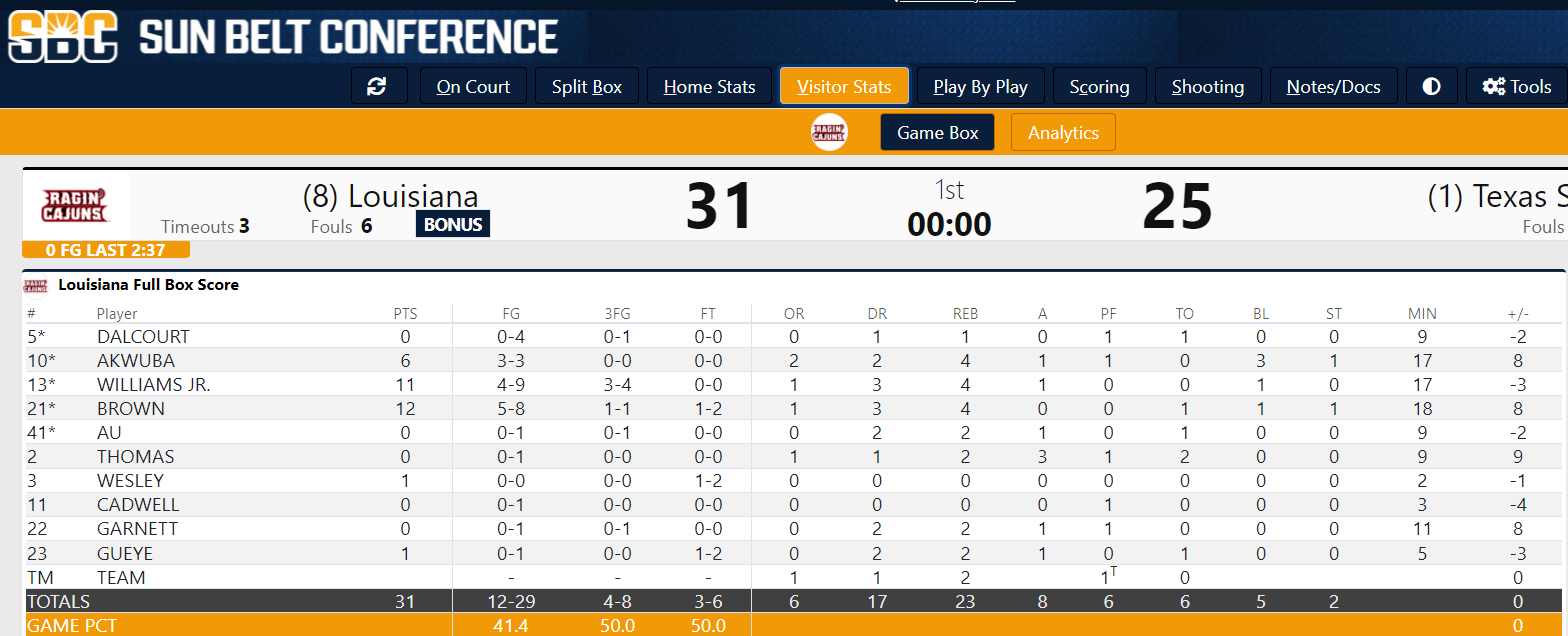Click the refresh arrows icon button
Viewport: 1568px width, 636px height.
pyautogui.click(x=377, y=87)
